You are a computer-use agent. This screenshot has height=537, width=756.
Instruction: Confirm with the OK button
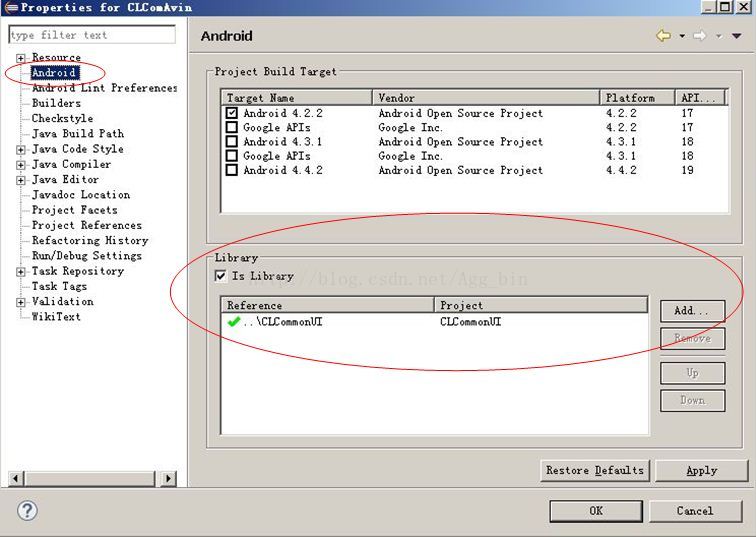(x=596, y=511)
